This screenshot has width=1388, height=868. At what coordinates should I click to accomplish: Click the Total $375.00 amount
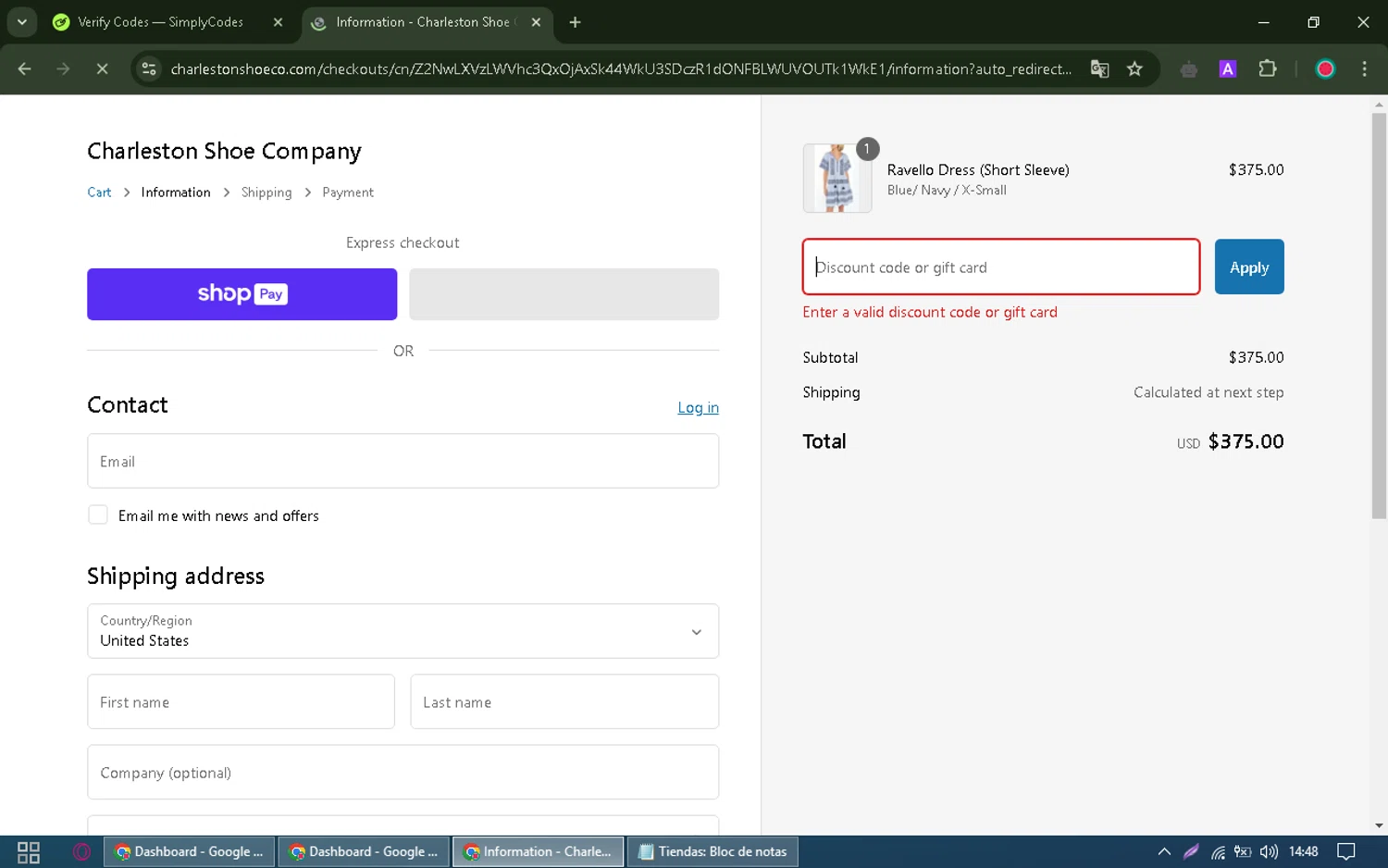(x=1245, y=441)
